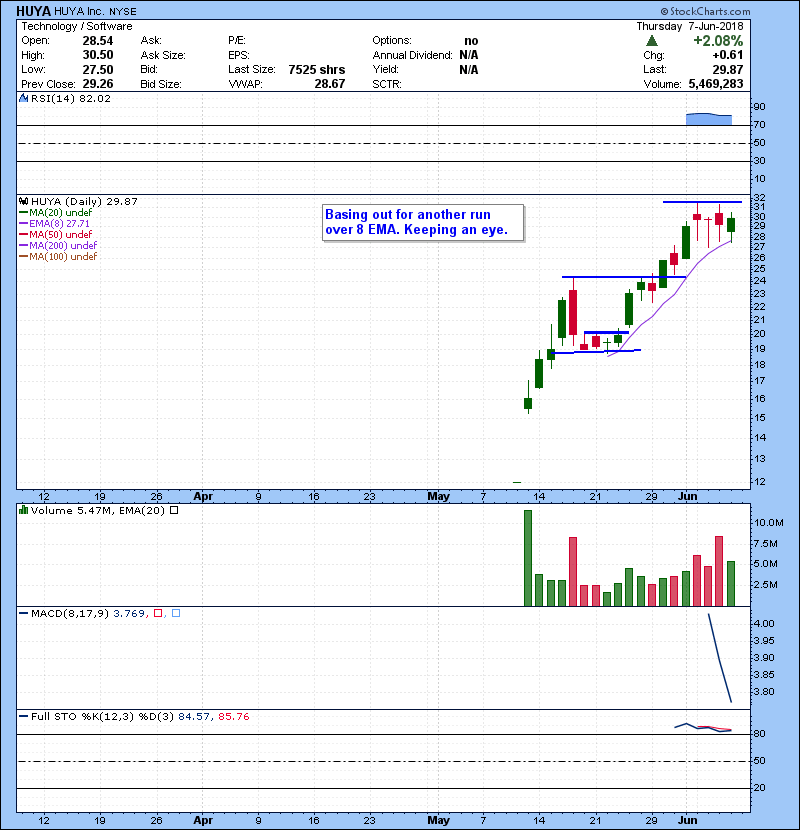Click the volume bars icon beside Volume 5.47M
The image size is (800, 830).
(23, 510)
